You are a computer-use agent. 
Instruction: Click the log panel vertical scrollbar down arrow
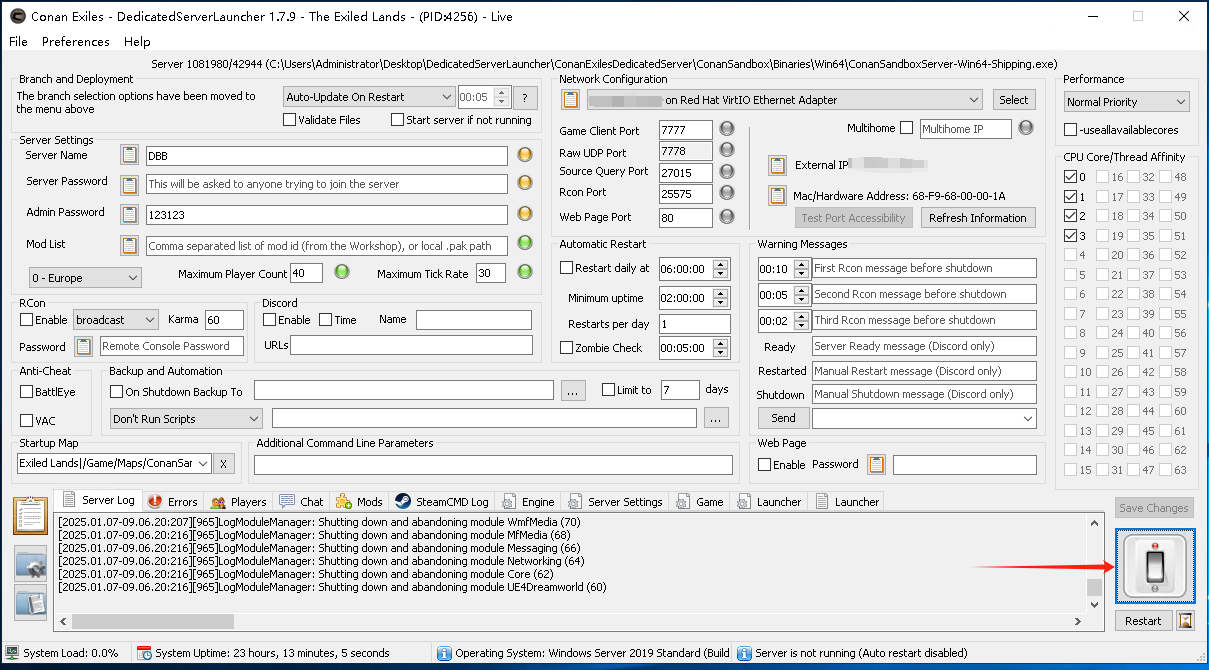[x=1095, y=604]
